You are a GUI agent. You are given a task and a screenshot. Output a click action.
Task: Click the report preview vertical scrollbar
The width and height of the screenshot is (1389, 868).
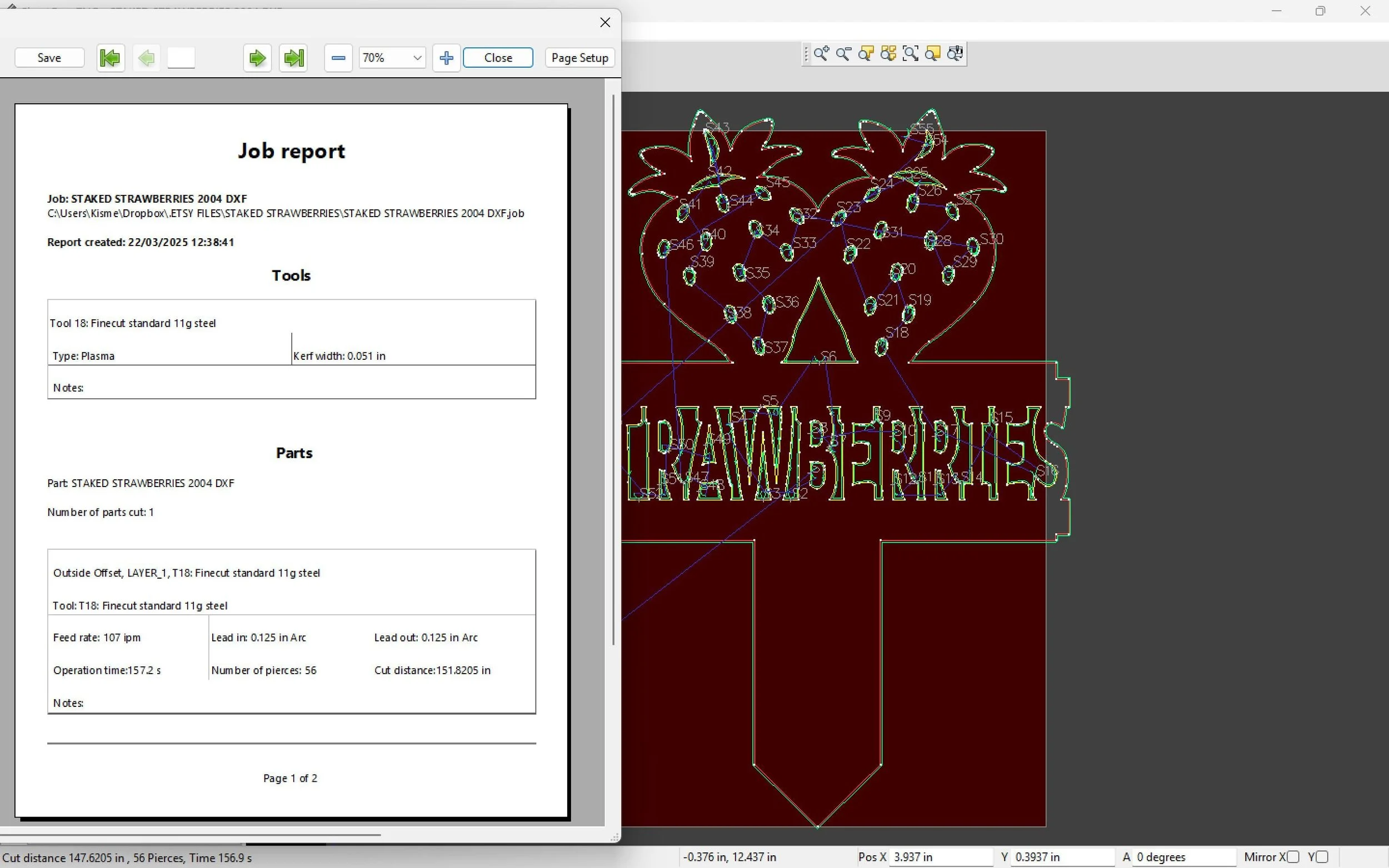pyautogui.click(x=613, y=368)
